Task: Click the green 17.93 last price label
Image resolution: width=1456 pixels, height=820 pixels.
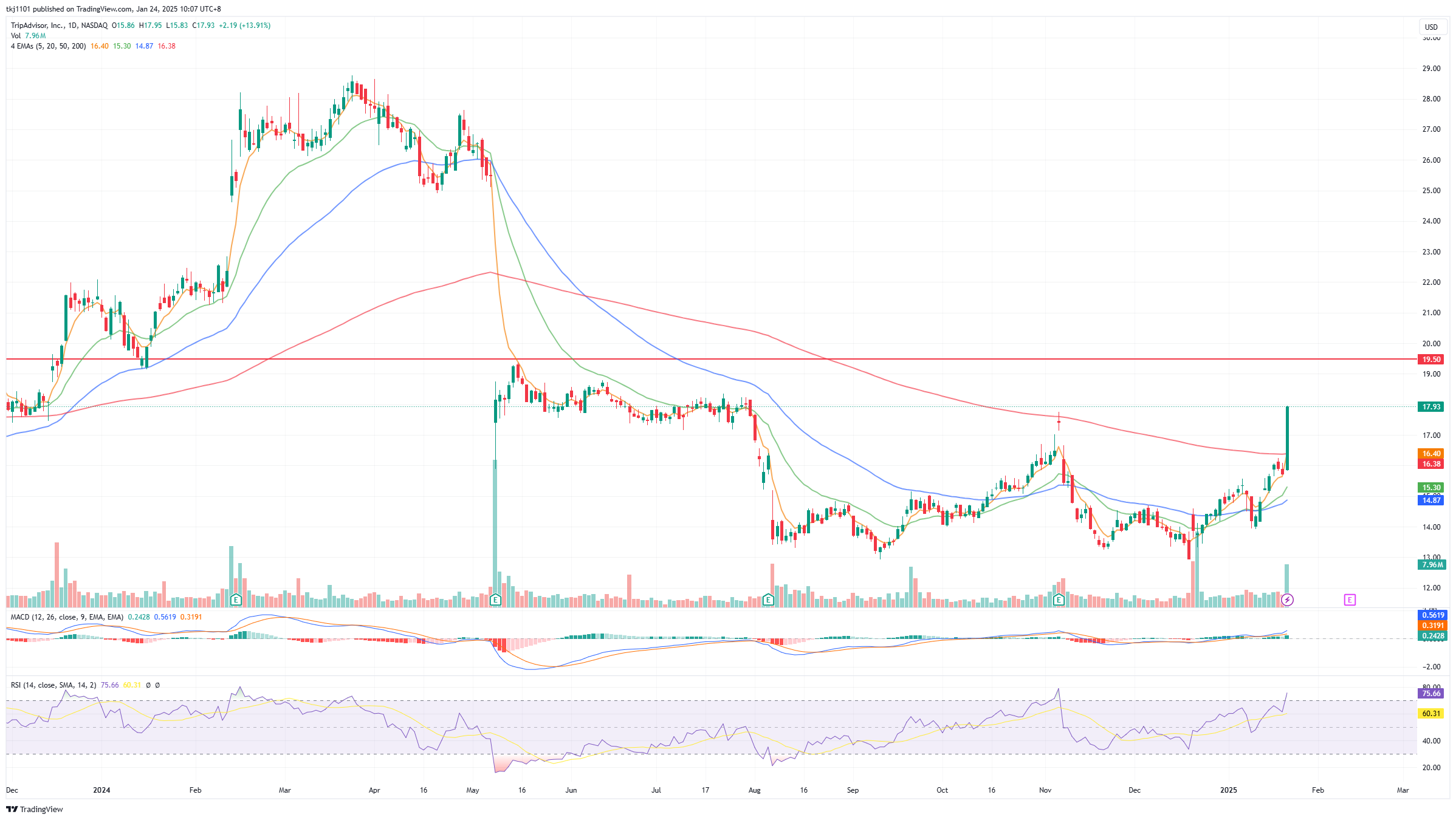Action: [x=1431, y=407]
